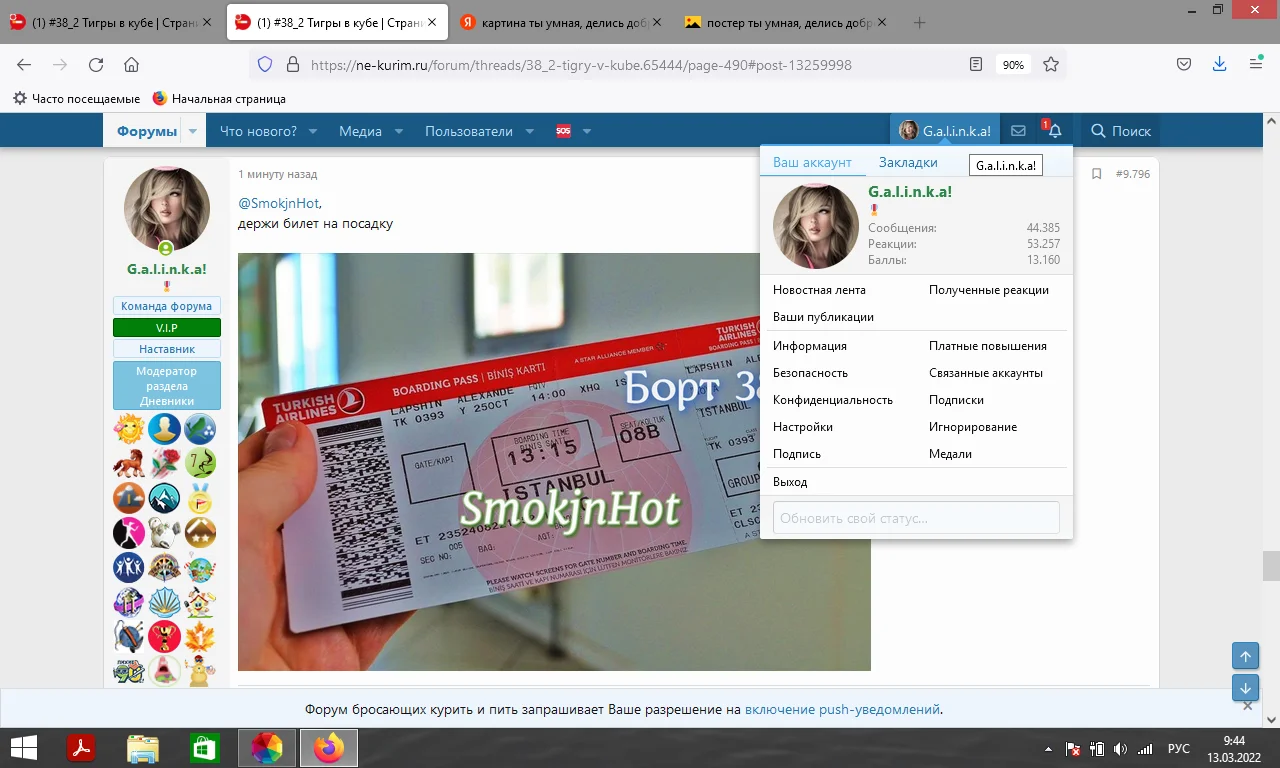Click the sun smiley badge
1280x768 pixels.
(x=129, y=429)
